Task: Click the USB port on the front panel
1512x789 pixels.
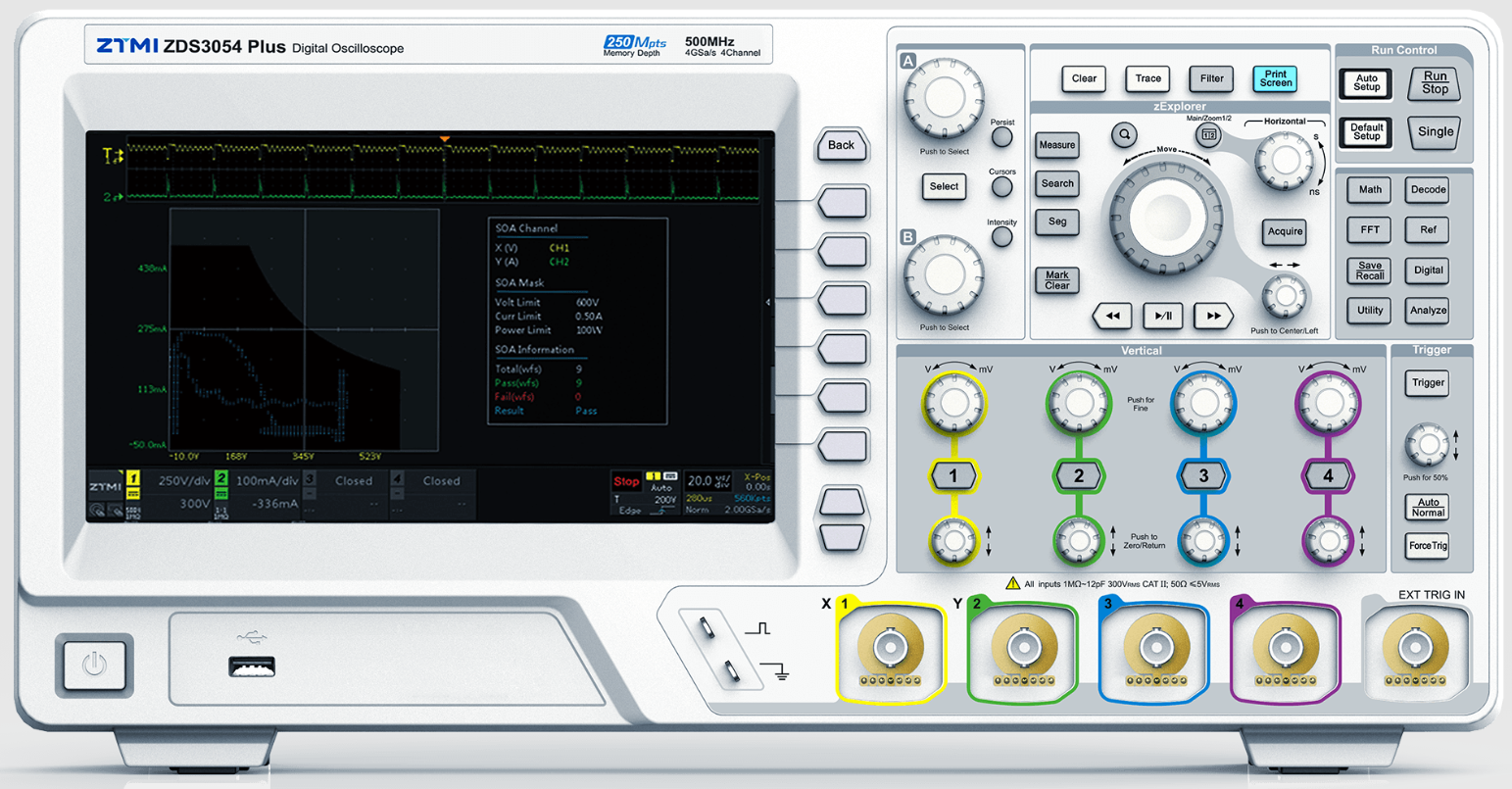Action: (252, 667)
